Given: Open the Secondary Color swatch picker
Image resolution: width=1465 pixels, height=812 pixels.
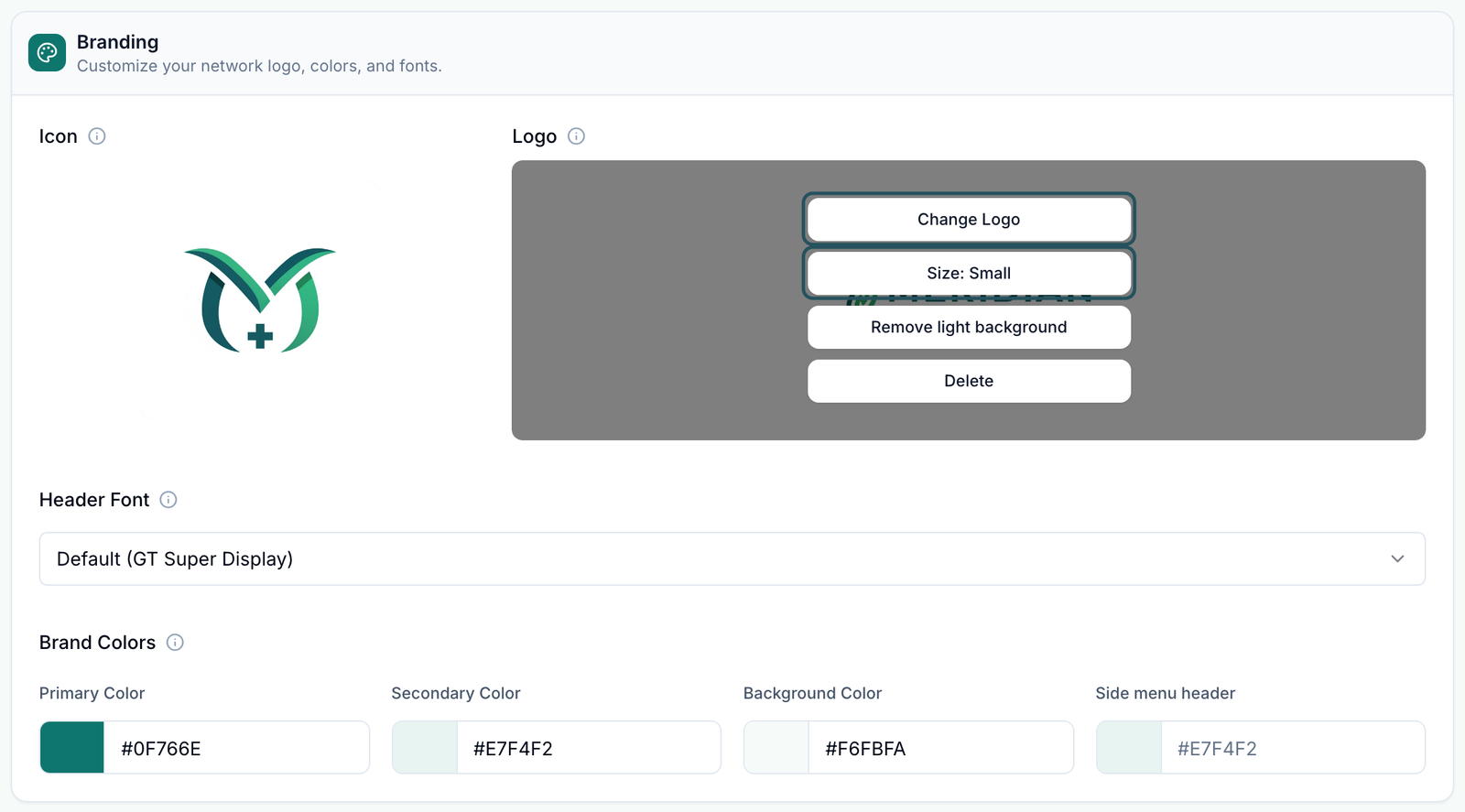Looking at the screenshot, I should [425, 748].
